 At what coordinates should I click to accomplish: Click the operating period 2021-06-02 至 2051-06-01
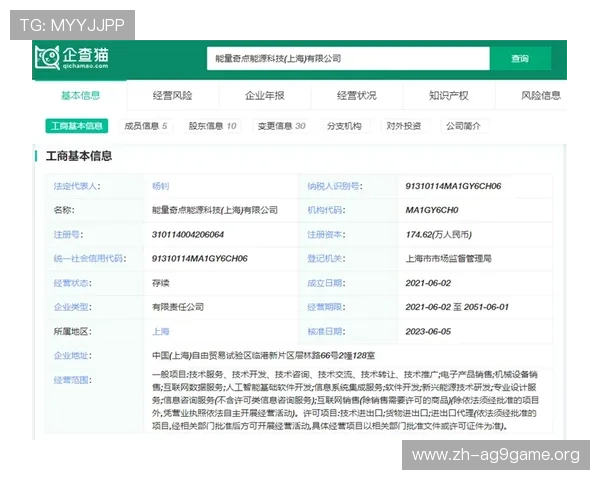click(x=457, y=307)
